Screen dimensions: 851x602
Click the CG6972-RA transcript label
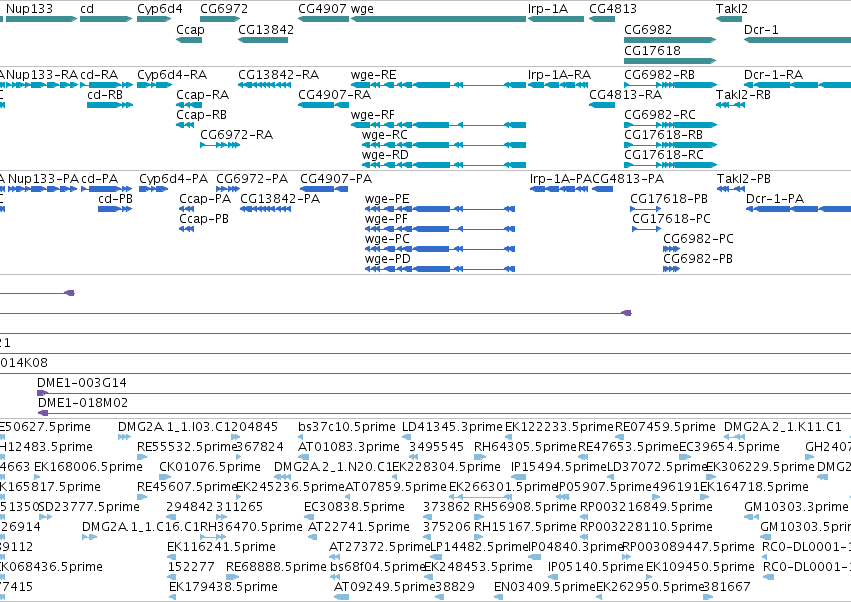tap(236, 135)
